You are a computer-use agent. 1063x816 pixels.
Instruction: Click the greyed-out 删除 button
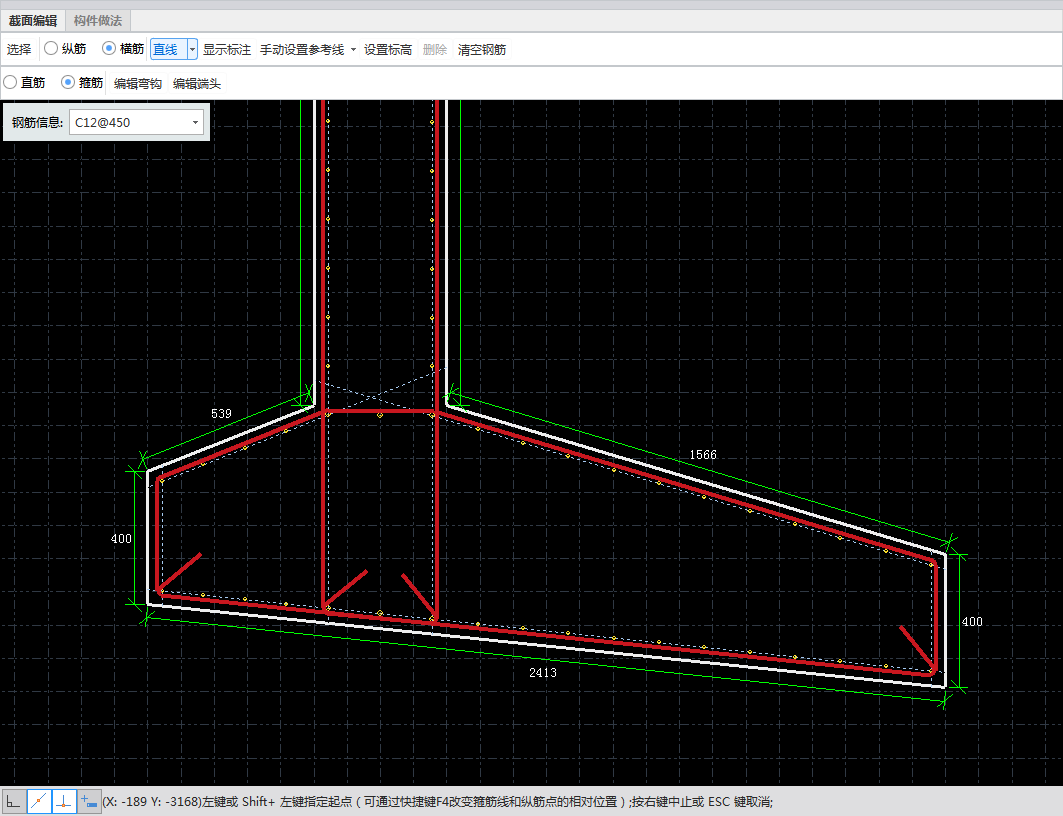[435, 49]
